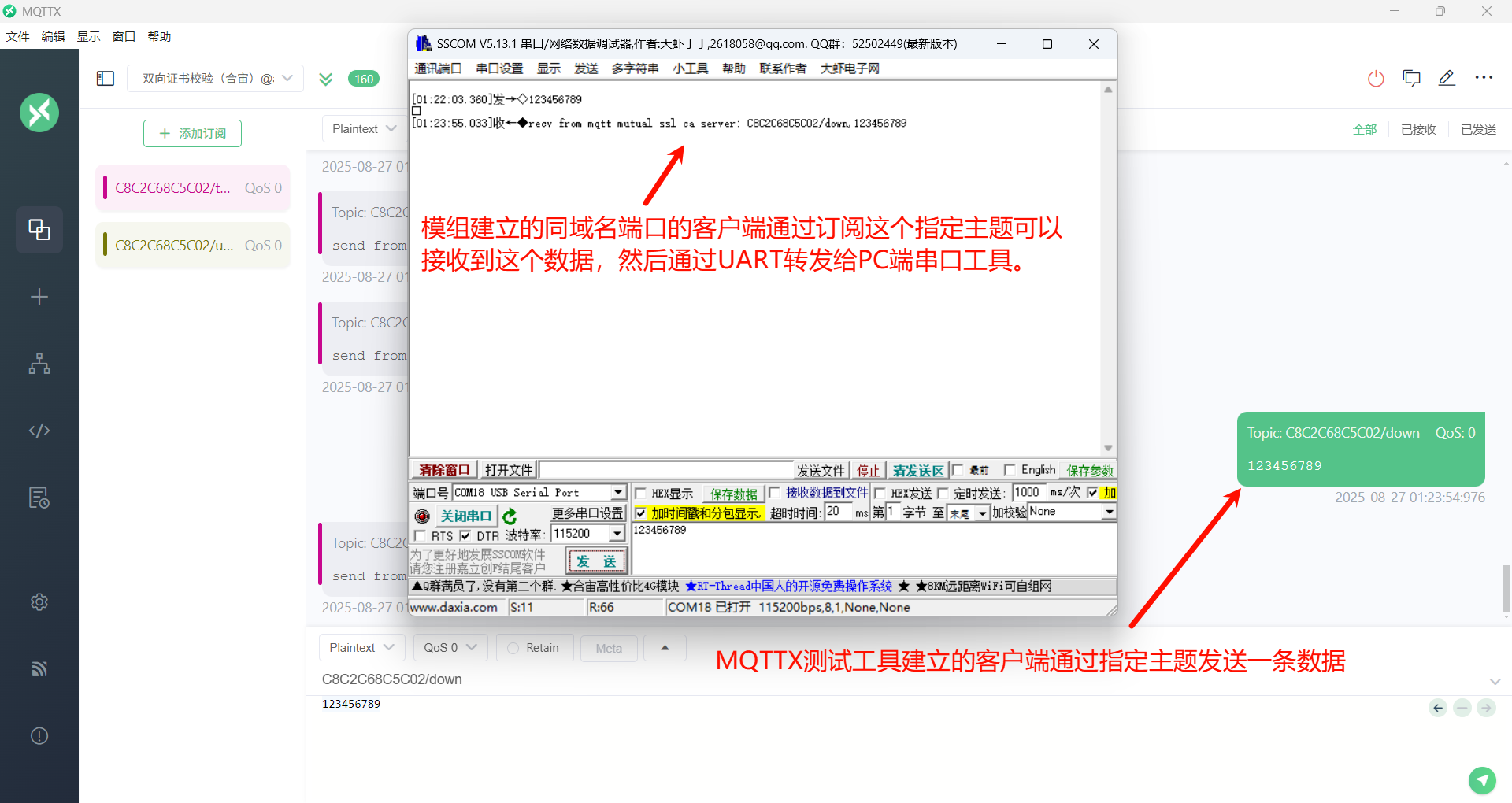Toggle the connection list panel icon

(106, 78)
